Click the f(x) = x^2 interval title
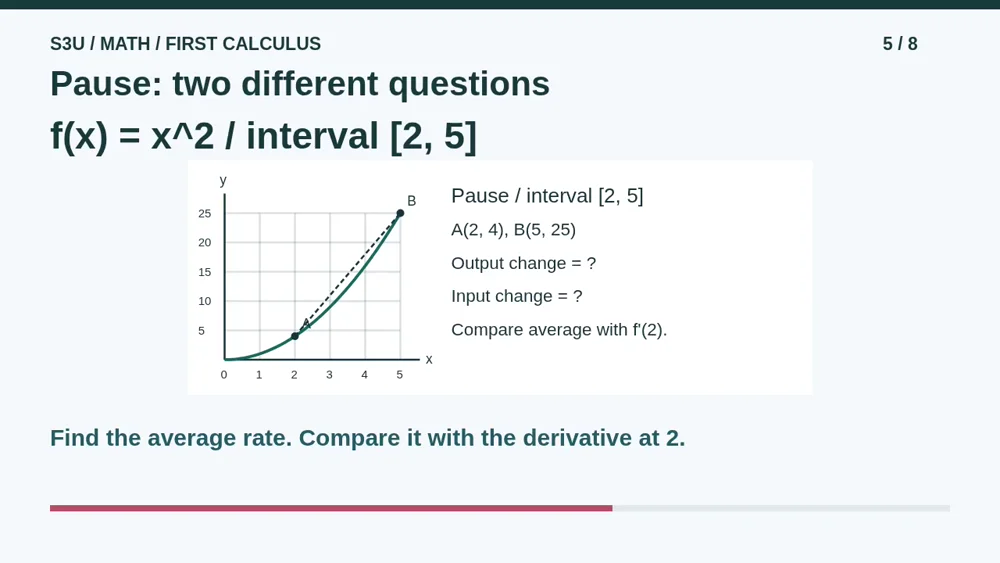 point(263,136)
